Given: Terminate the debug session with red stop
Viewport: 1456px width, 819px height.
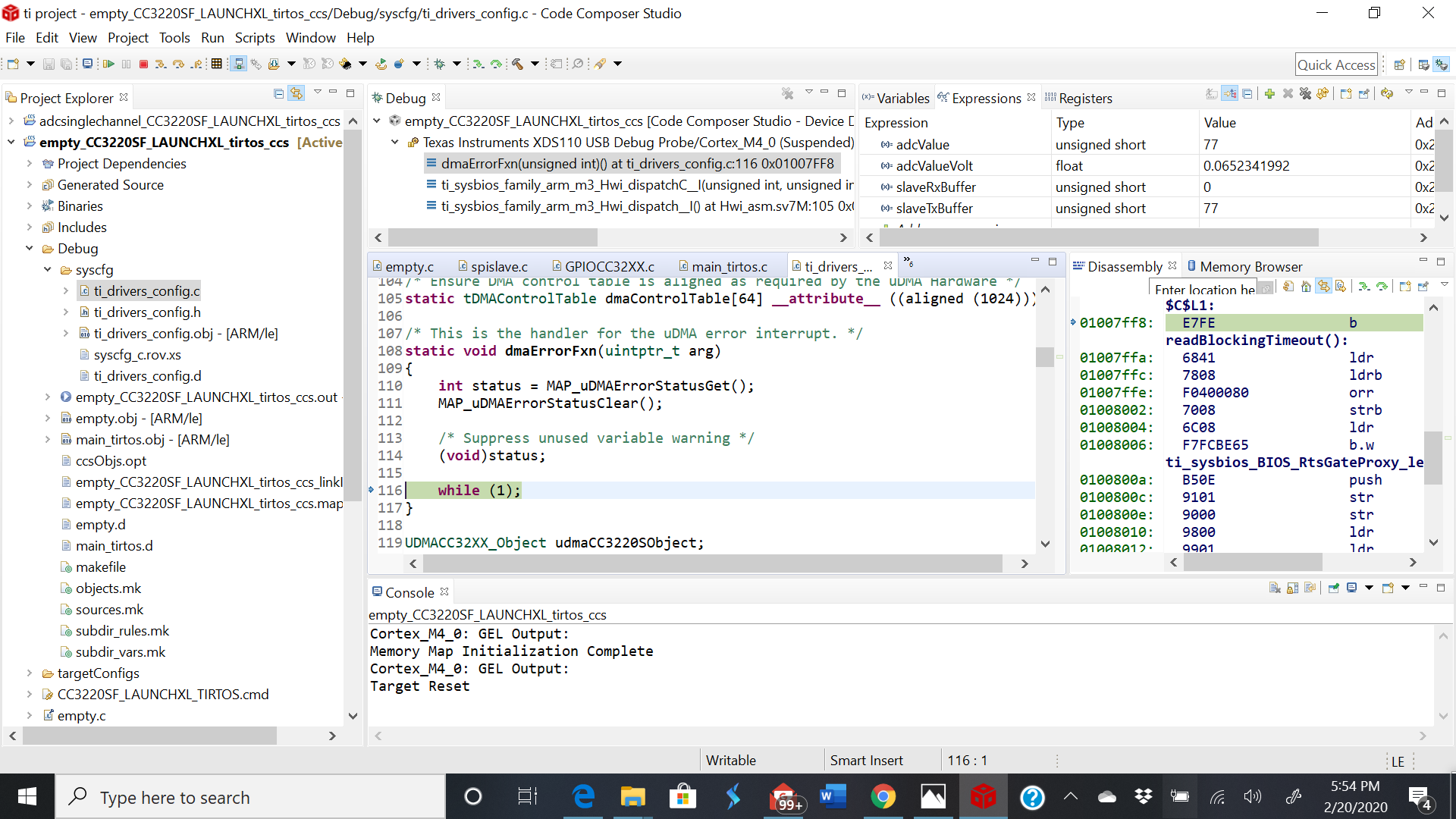Looking at the screenshot, I should click(143, 64).
